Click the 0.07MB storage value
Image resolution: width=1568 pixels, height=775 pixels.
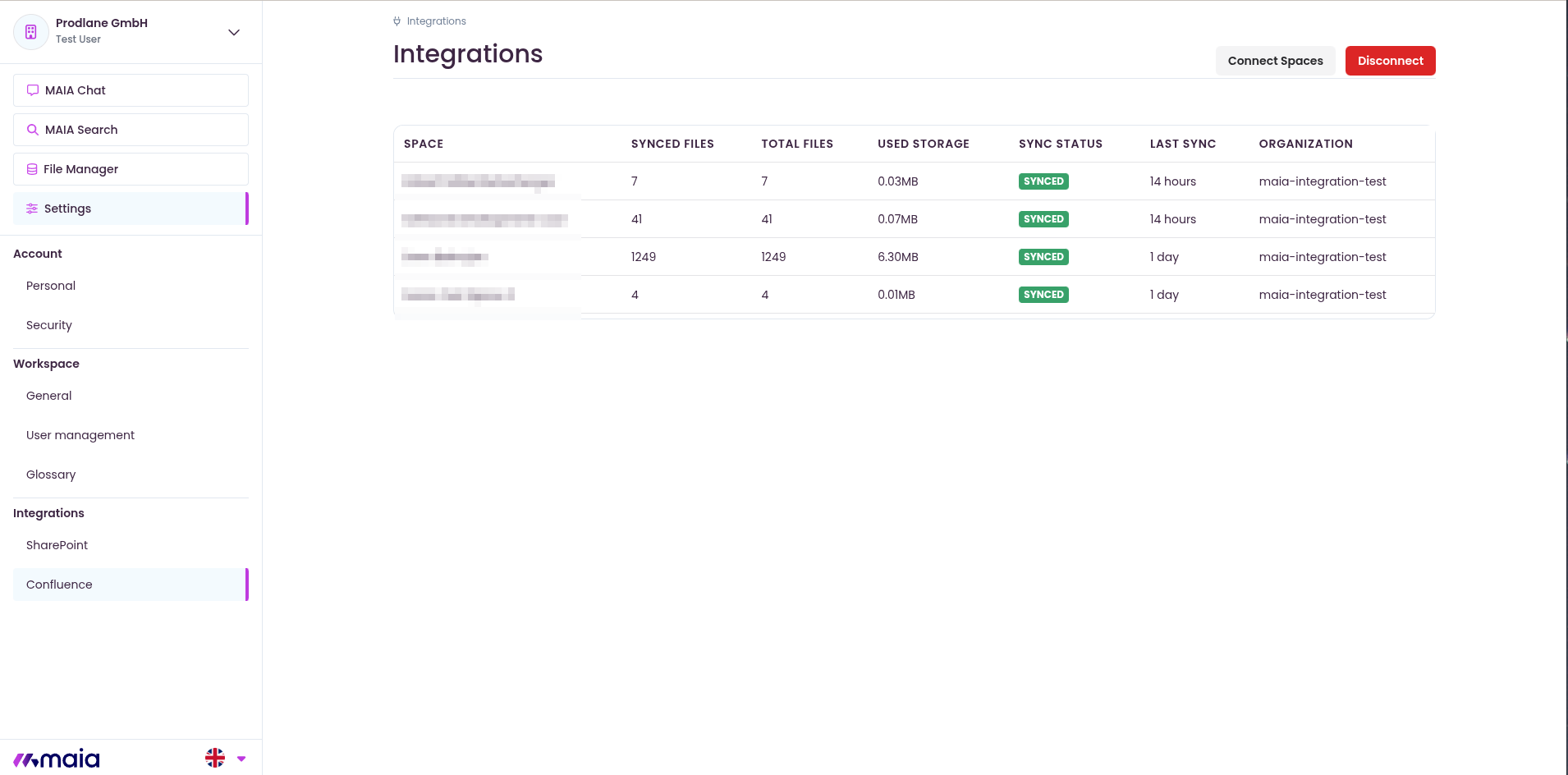pyautogui.click(x=898, y=219)
